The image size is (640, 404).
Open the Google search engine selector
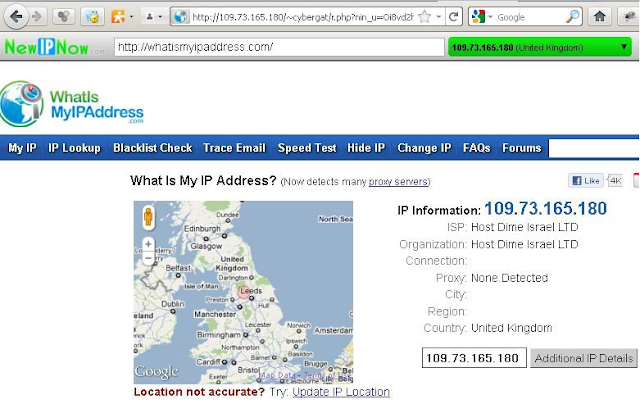(482, 17)
